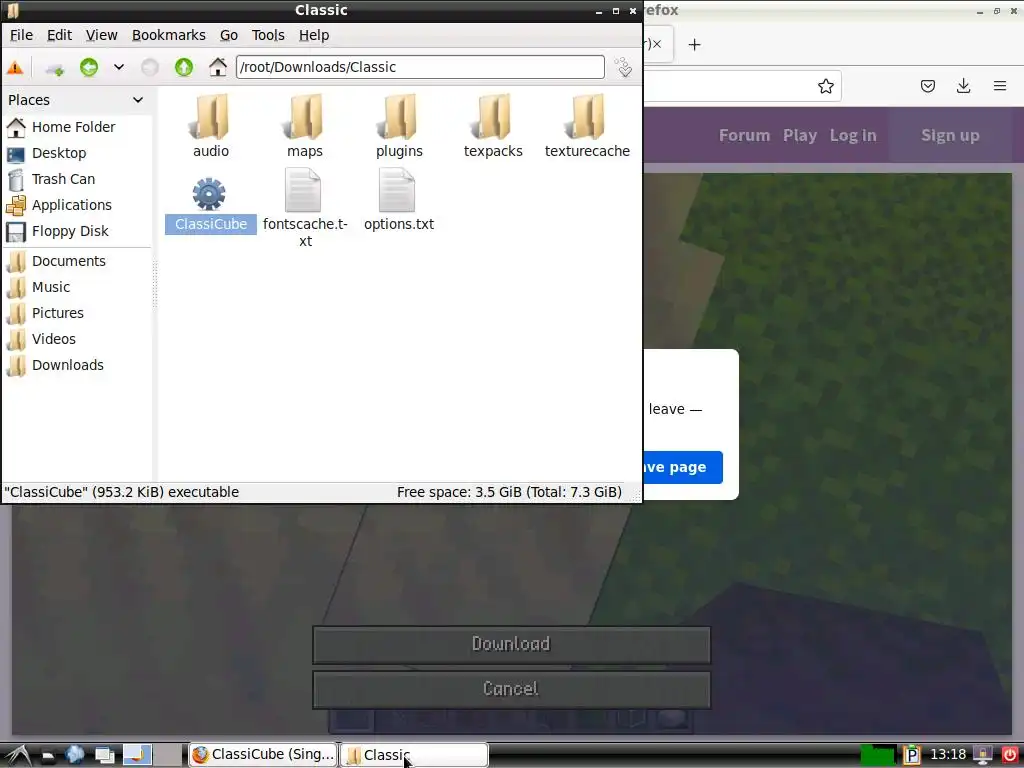The image size is (1024, 768).
Task: Open the audio folder
Action: click(x=210, y=125)
